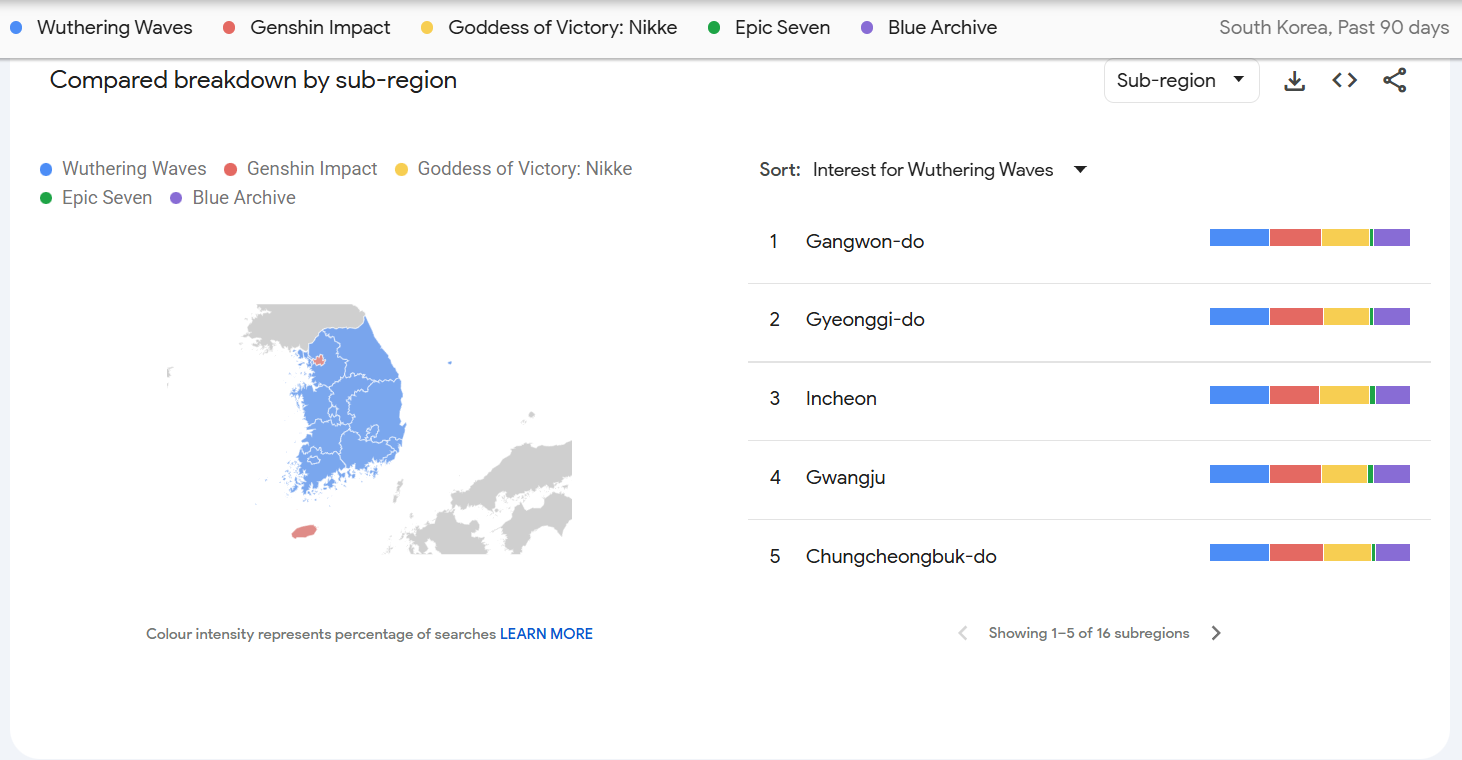
Task: Download the sub-region breakdown as CSV
Action: pyautogui.click(x=1294, y=81)
